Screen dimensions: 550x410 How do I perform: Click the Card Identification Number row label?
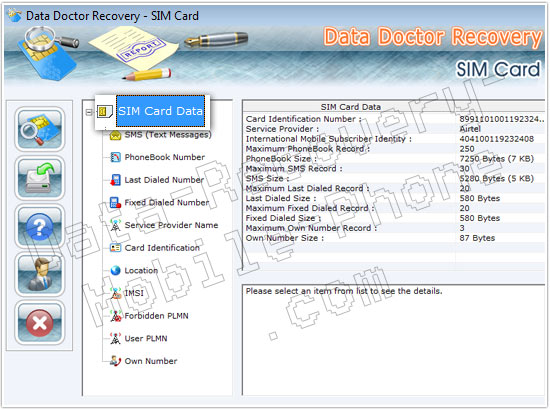point(303,119)
